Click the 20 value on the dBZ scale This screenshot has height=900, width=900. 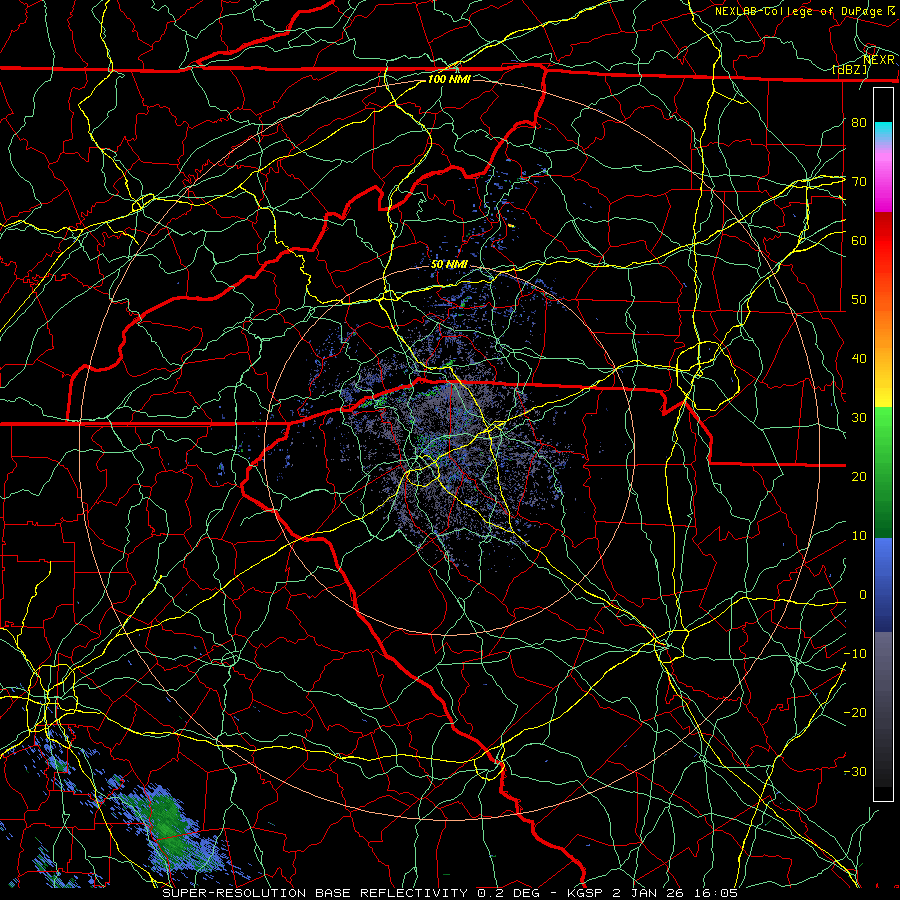859,476
